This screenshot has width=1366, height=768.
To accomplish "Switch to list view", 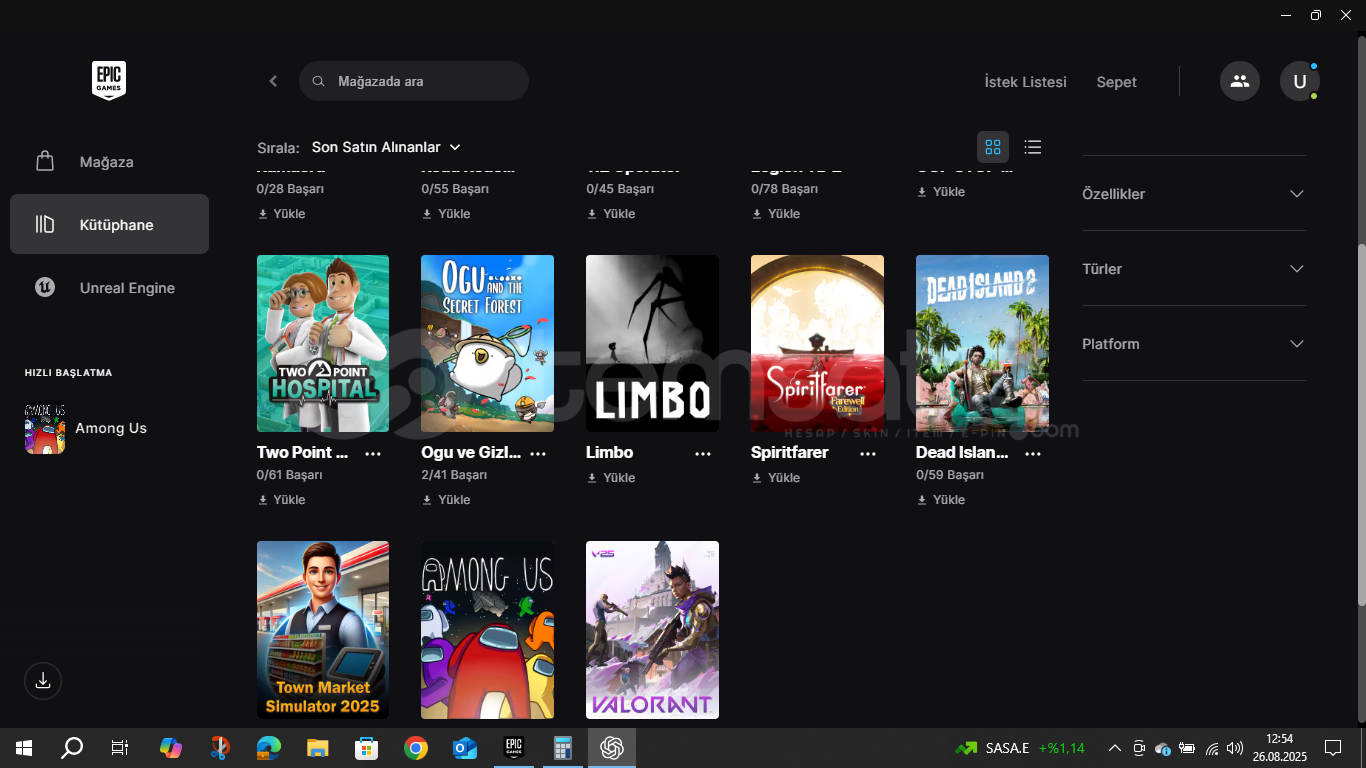I will (1033, 147).
